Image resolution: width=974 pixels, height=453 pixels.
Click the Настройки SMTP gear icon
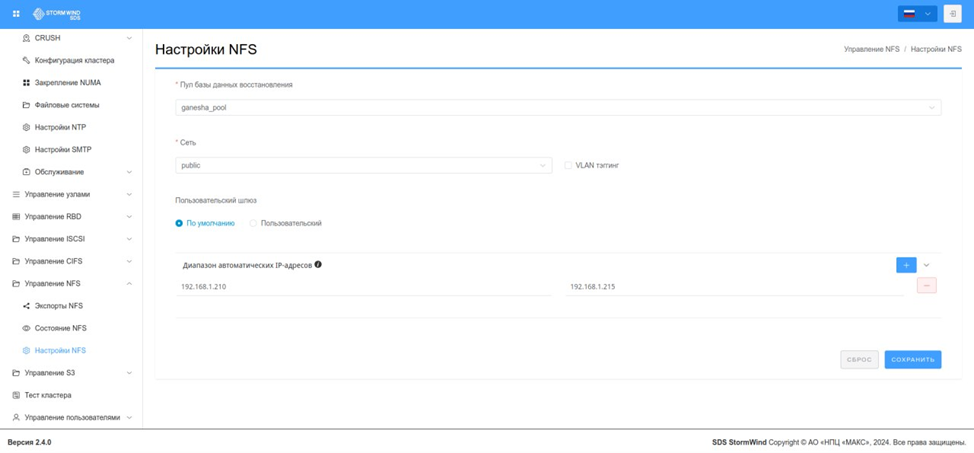click(x=26, y=150)
